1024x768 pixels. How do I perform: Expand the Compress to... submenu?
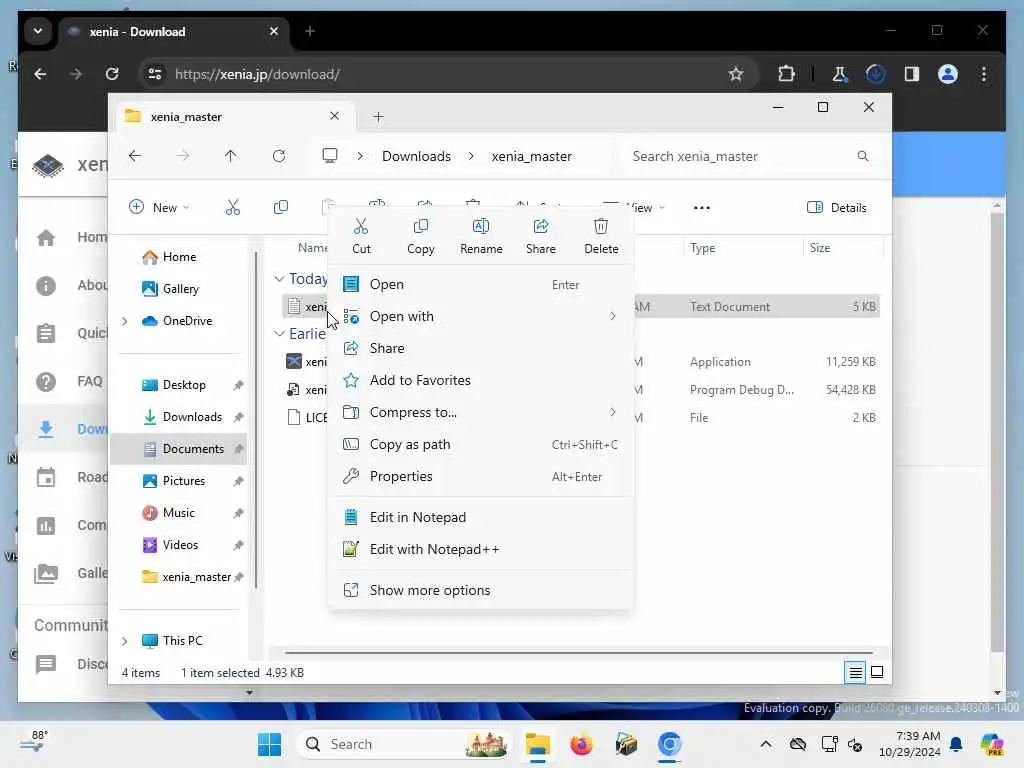tap(481, 413)
